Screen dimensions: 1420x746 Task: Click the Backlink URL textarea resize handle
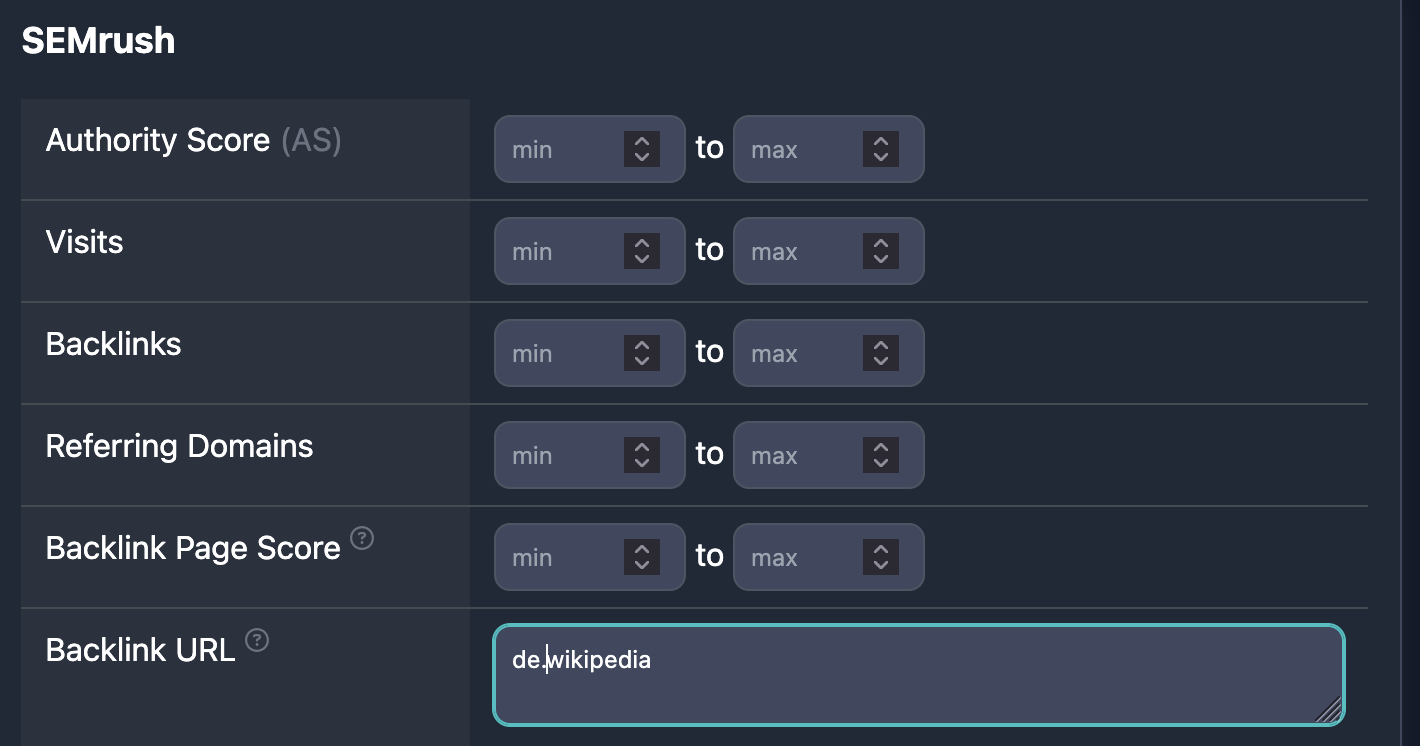pyautogui.click(x=1329, y=709)
